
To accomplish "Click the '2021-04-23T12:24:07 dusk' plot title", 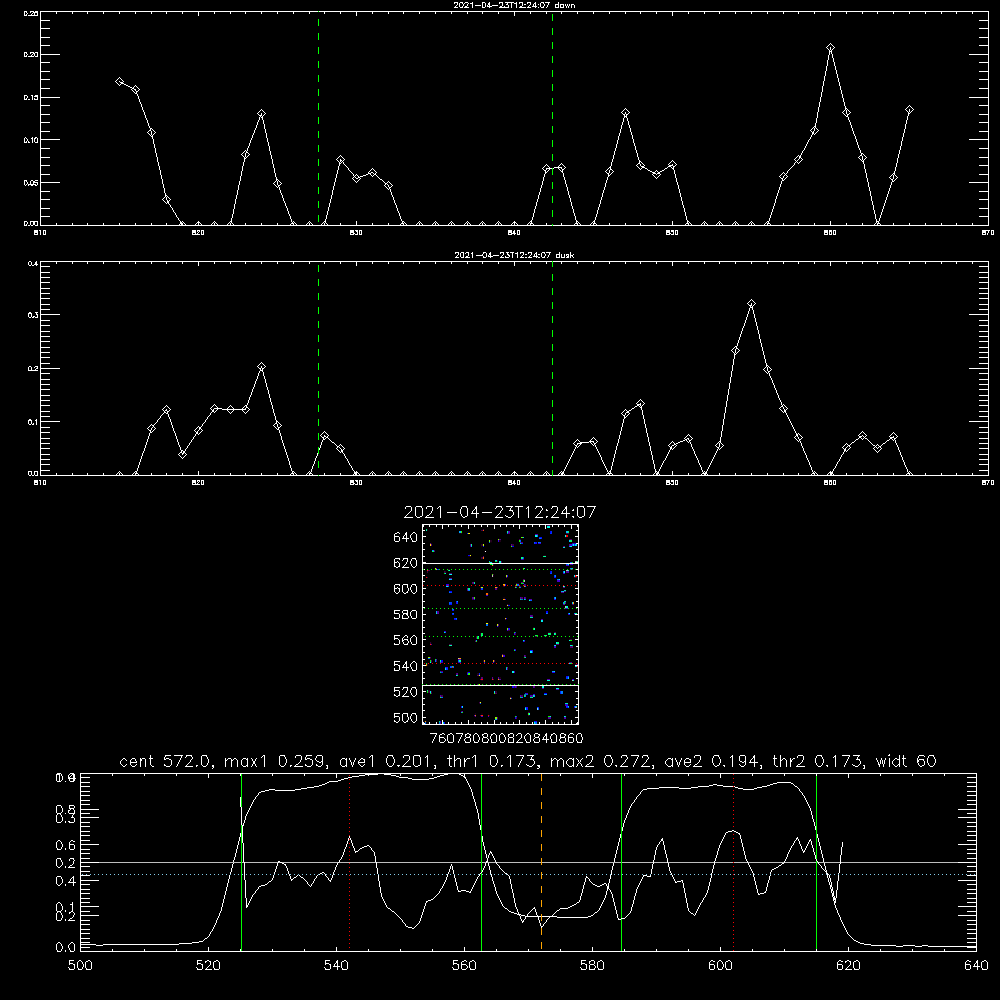I will (x=514, y=255).
